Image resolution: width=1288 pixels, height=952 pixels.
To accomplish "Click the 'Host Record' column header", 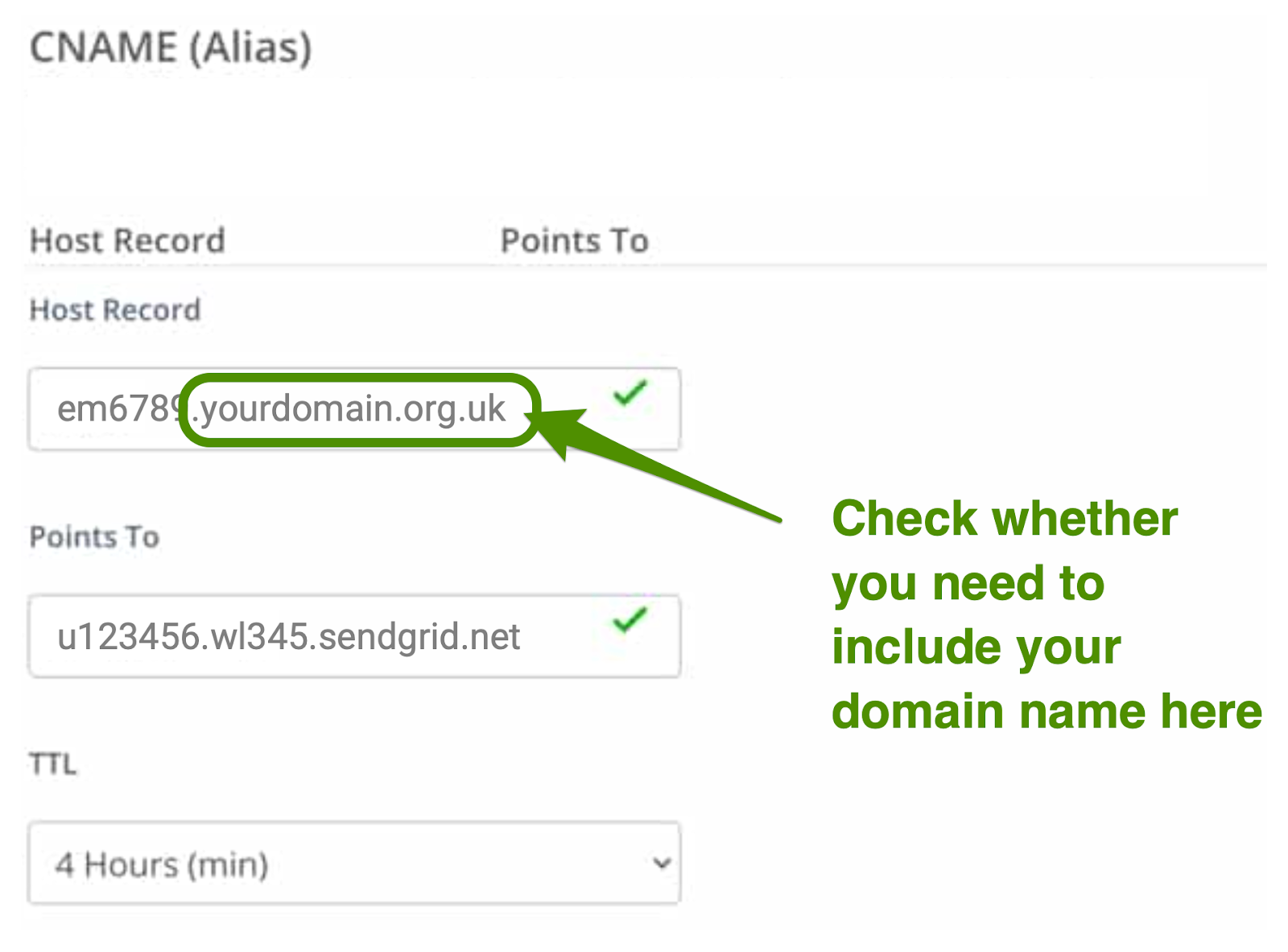I will coord(127,241).
